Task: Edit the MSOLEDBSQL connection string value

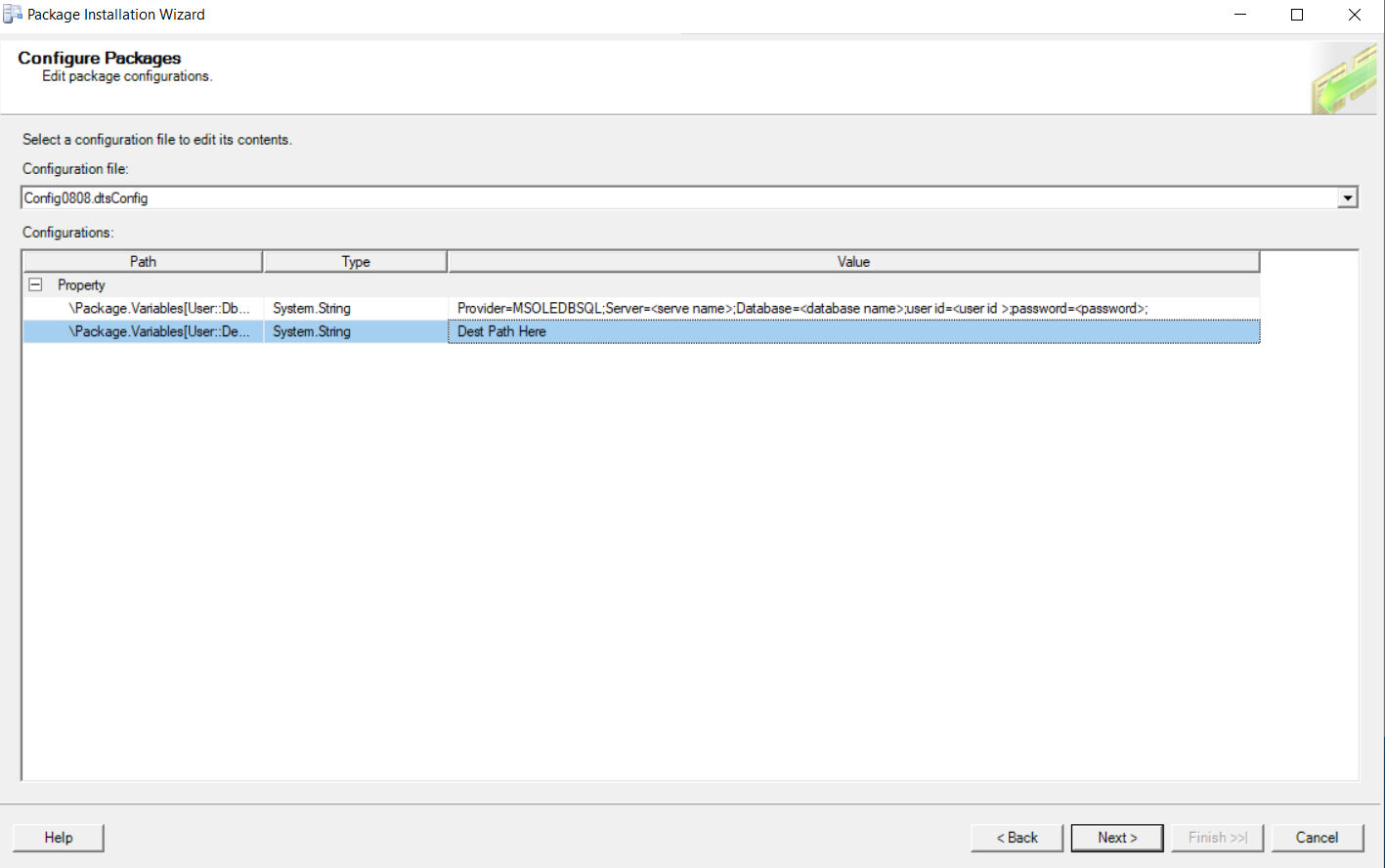Action: pos(801,308)
